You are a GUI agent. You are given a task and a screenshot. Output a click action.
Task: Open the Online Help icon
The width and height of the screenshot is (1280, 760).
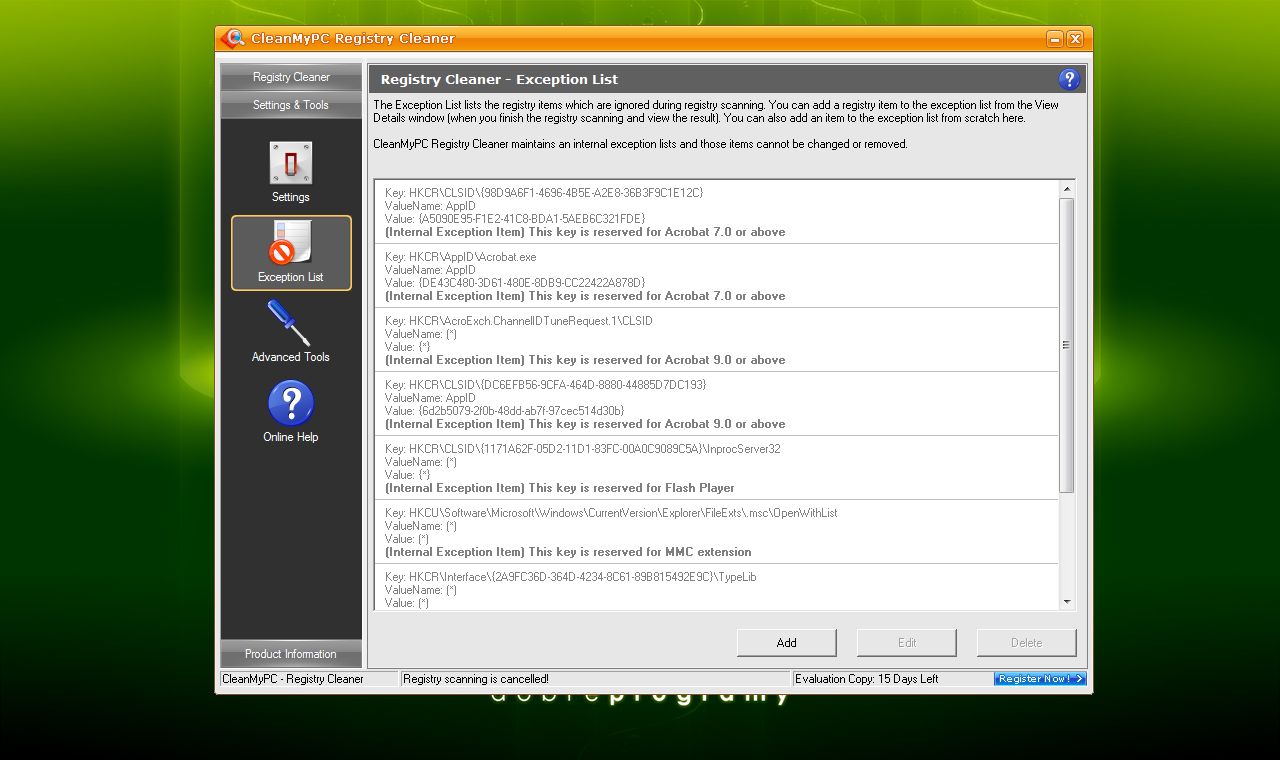coord(291,403)
